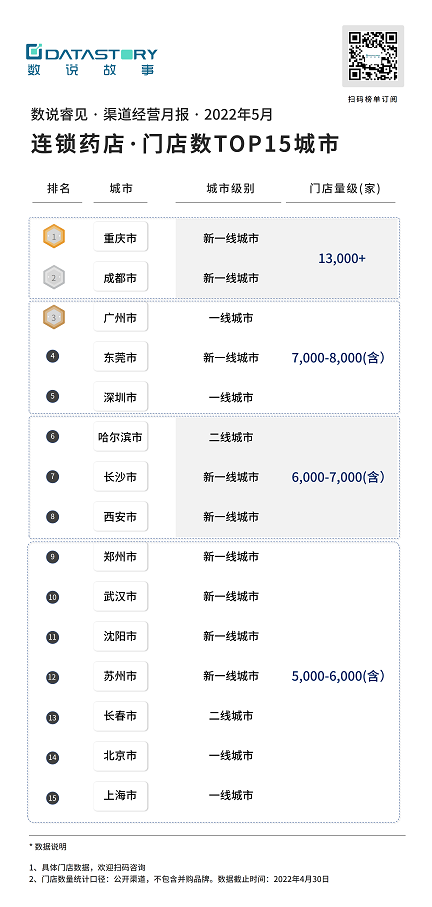This screenshot has width=432, height=907.
Task: Click the rank 8 circle marker
Action: [53, 517]
